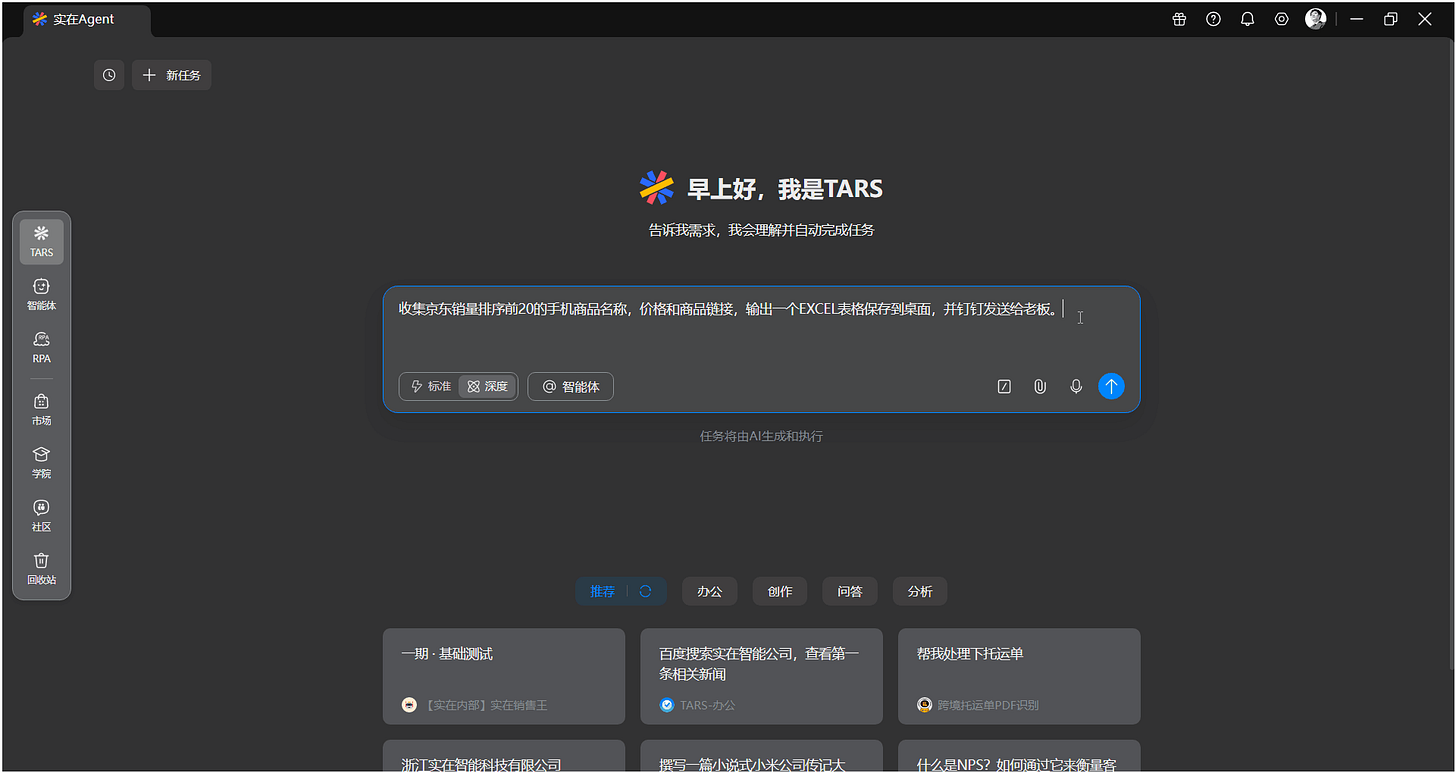Open the 浙江实在智能科技有限公司 suggestion card

[x=504, y=756]
